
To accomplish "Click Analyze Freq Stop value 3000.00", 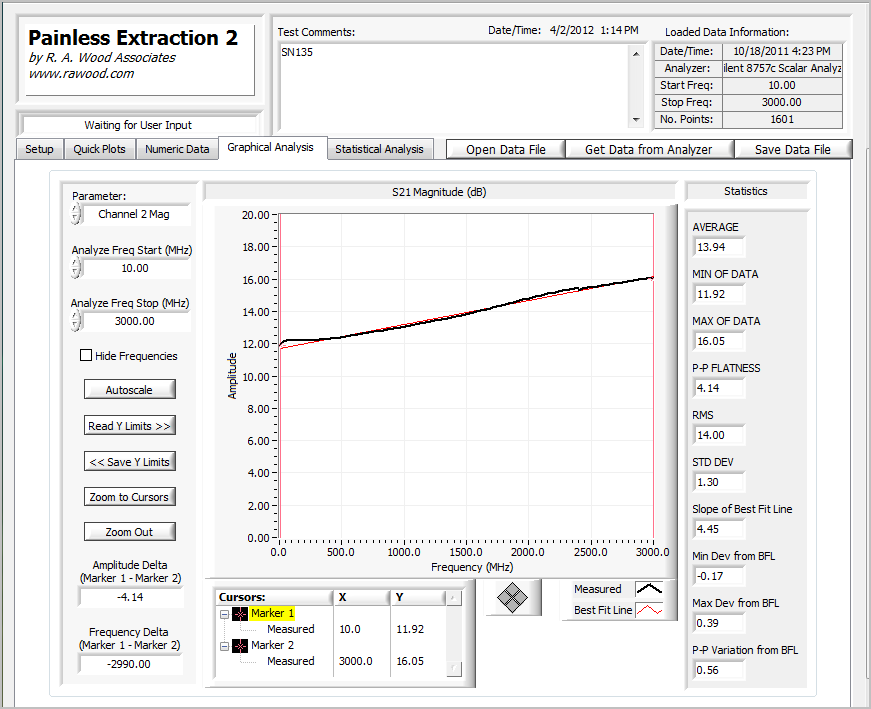I will point(136,321).
